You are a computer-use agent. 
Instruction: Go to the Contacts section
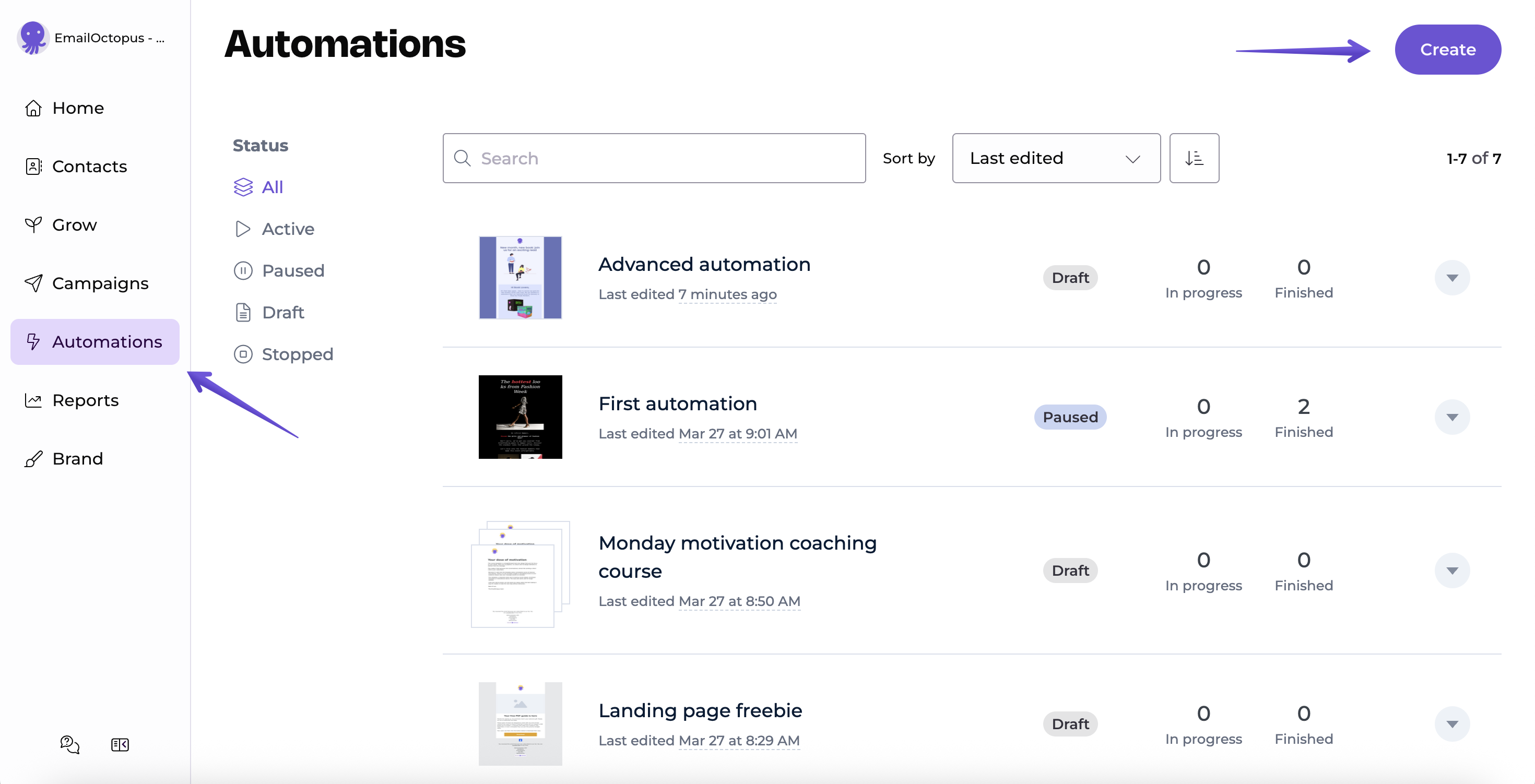click(x=89, y=166)
